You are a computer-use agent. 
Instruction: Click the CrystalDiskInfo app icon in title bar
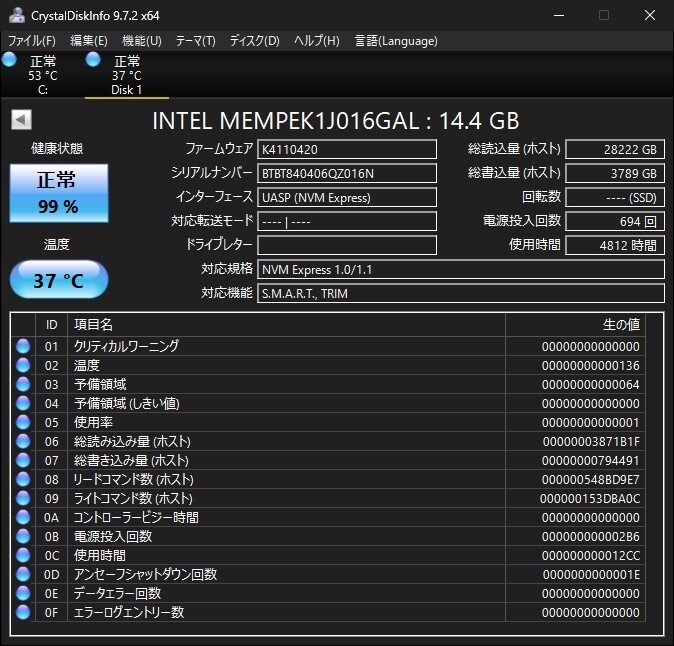pos(17,15)
